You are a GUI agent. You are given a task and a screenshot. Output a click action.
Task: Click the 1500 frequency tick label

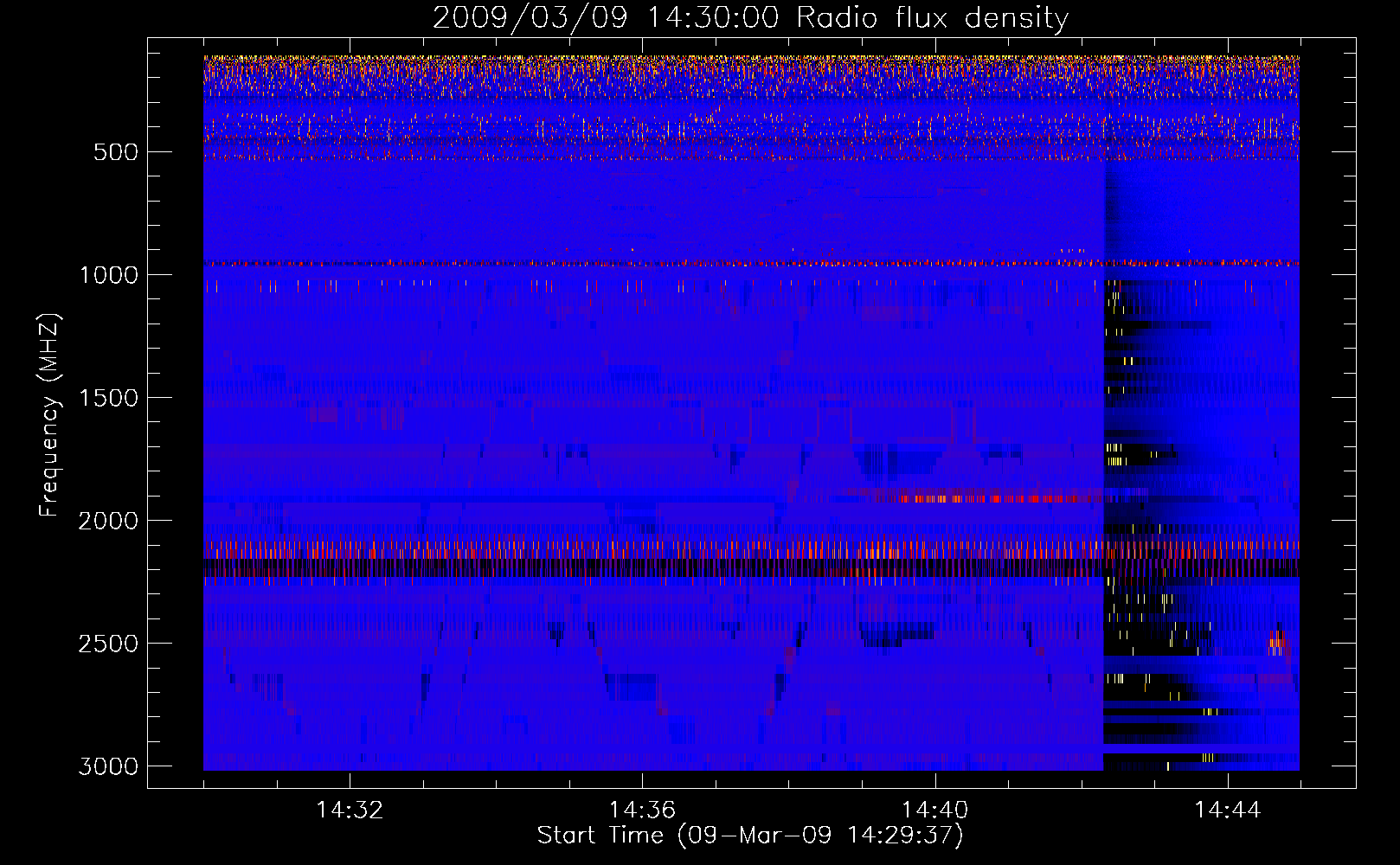tap(108, 398)
